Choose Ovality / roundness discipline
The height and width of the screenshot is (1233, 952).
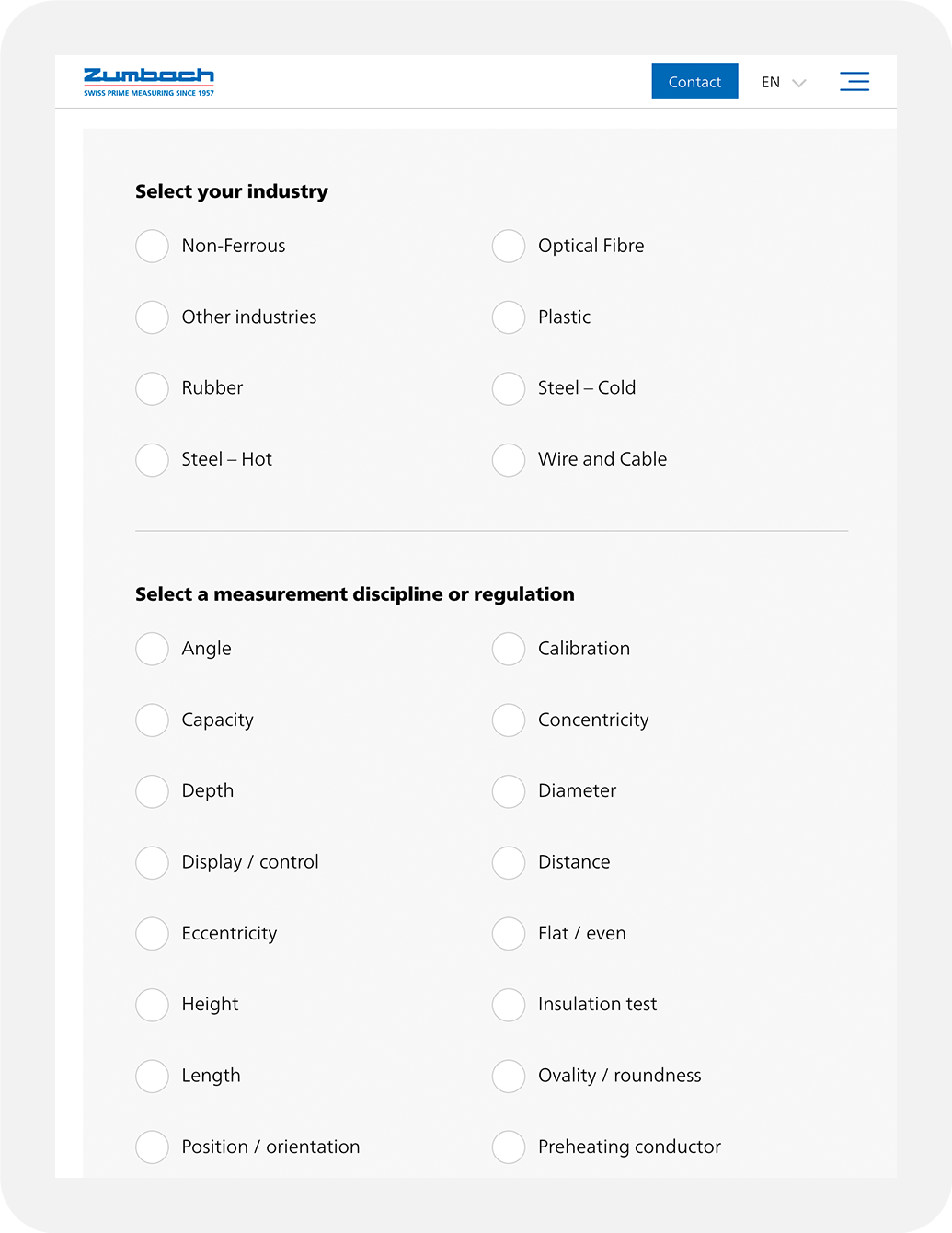[509, 1076]
